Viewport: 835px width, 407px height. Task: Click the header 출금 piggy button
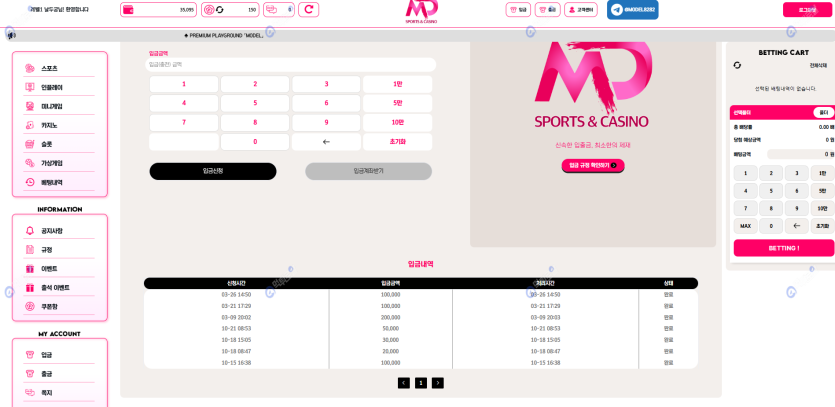pyautogui.click(x=547, y=10)
